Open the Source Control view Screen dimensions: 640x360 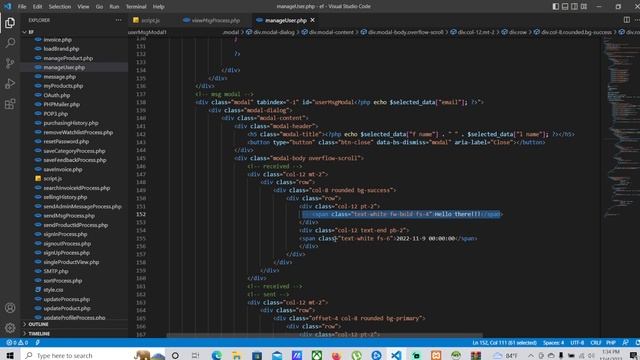tap(10, 63)
